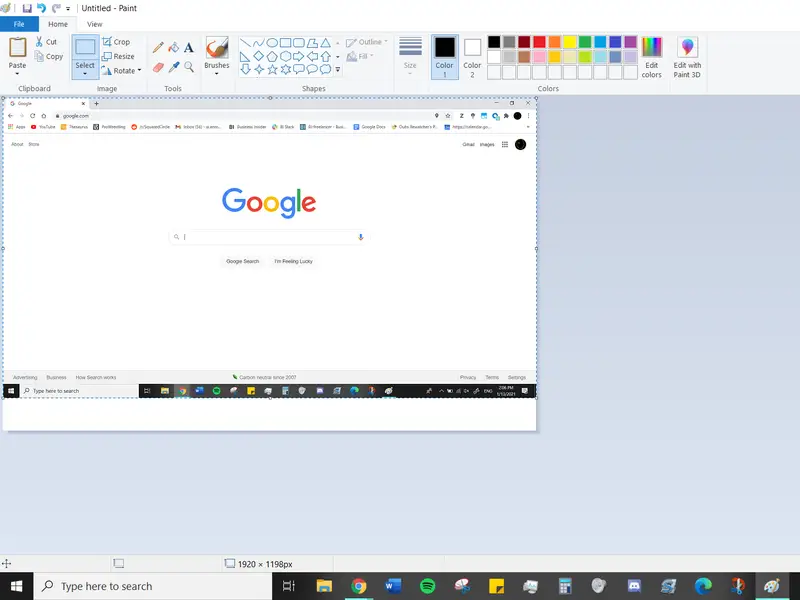Screen dimensions: 800x600
Task: Open Word from the taskbar
Action: coord(393,586)
